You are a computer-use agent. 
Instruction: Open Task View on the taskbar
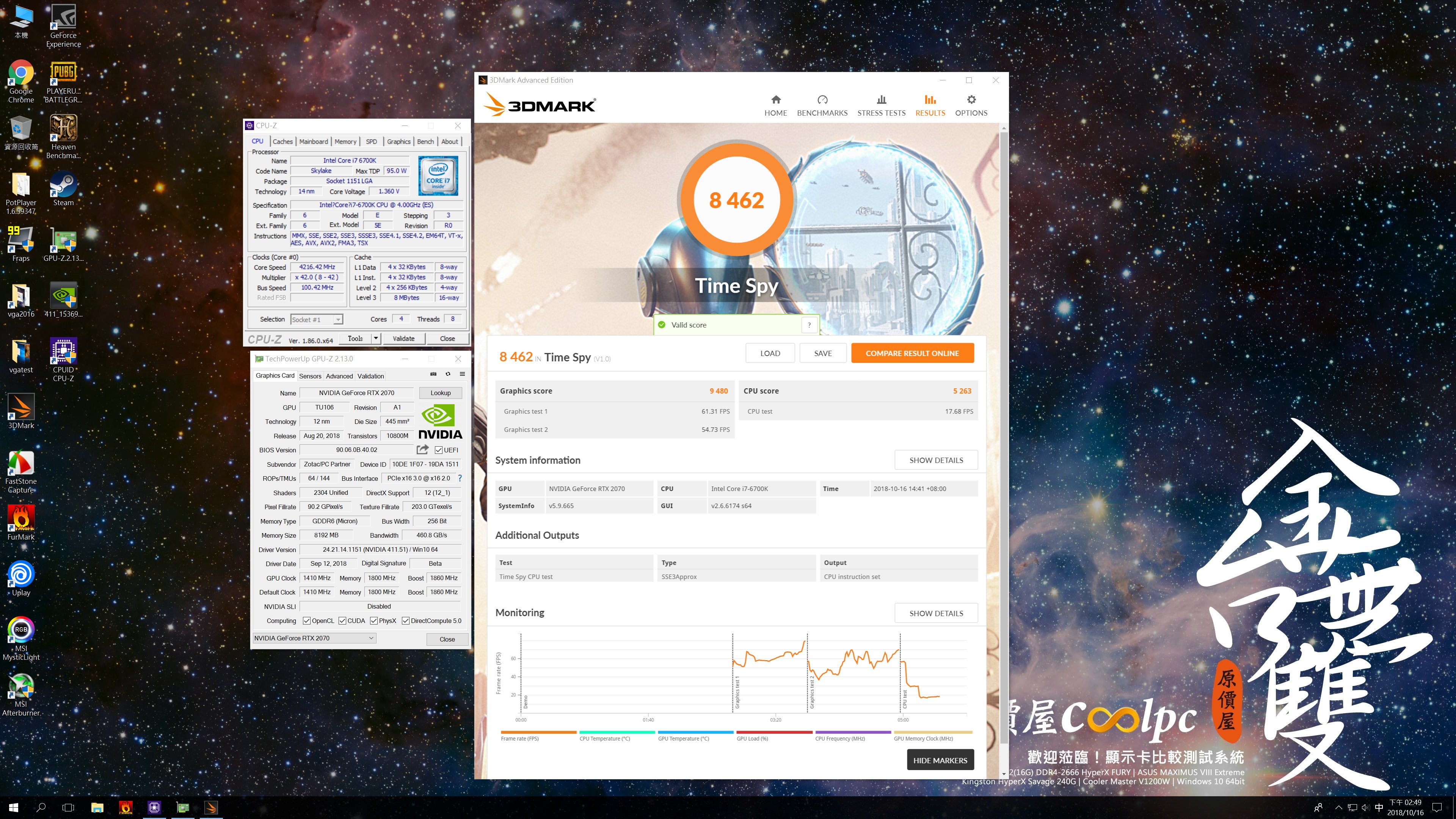point(68,808)
